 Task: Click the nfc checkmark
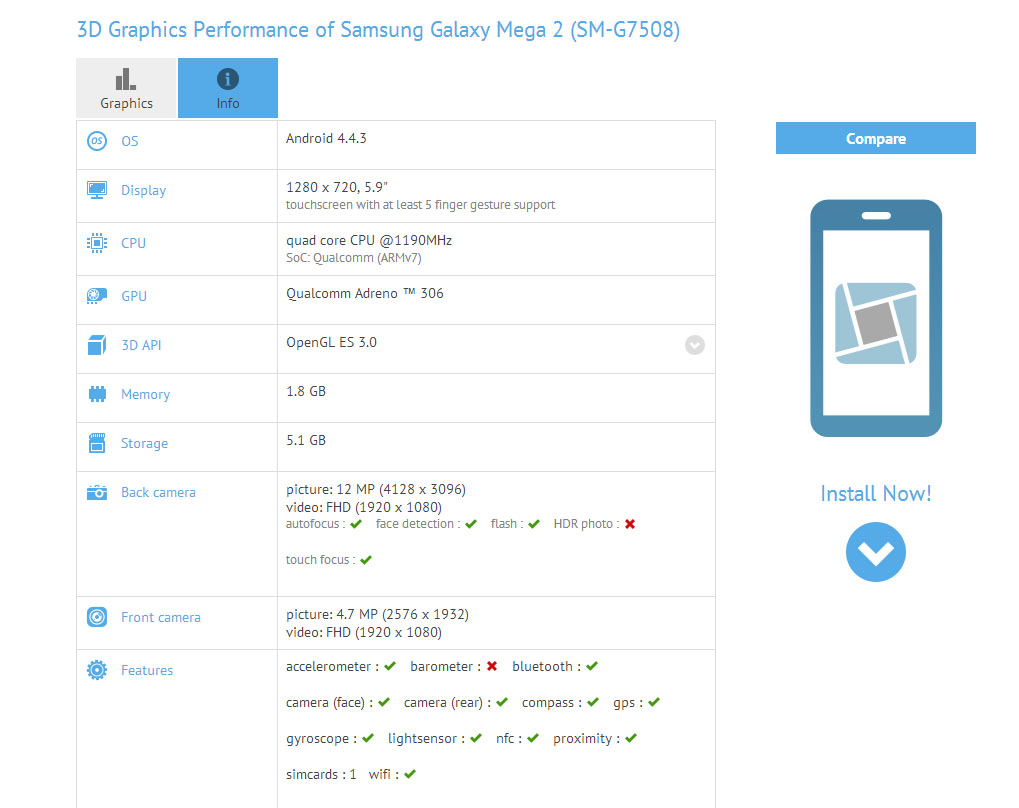[x=533, y=738]
